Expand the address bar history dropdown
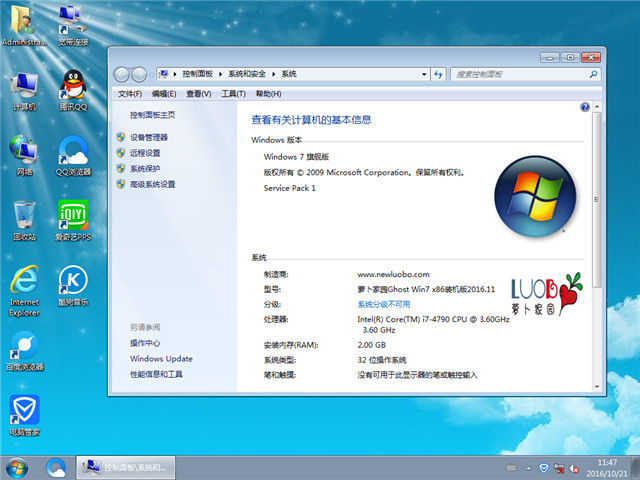 pos(424,74)
